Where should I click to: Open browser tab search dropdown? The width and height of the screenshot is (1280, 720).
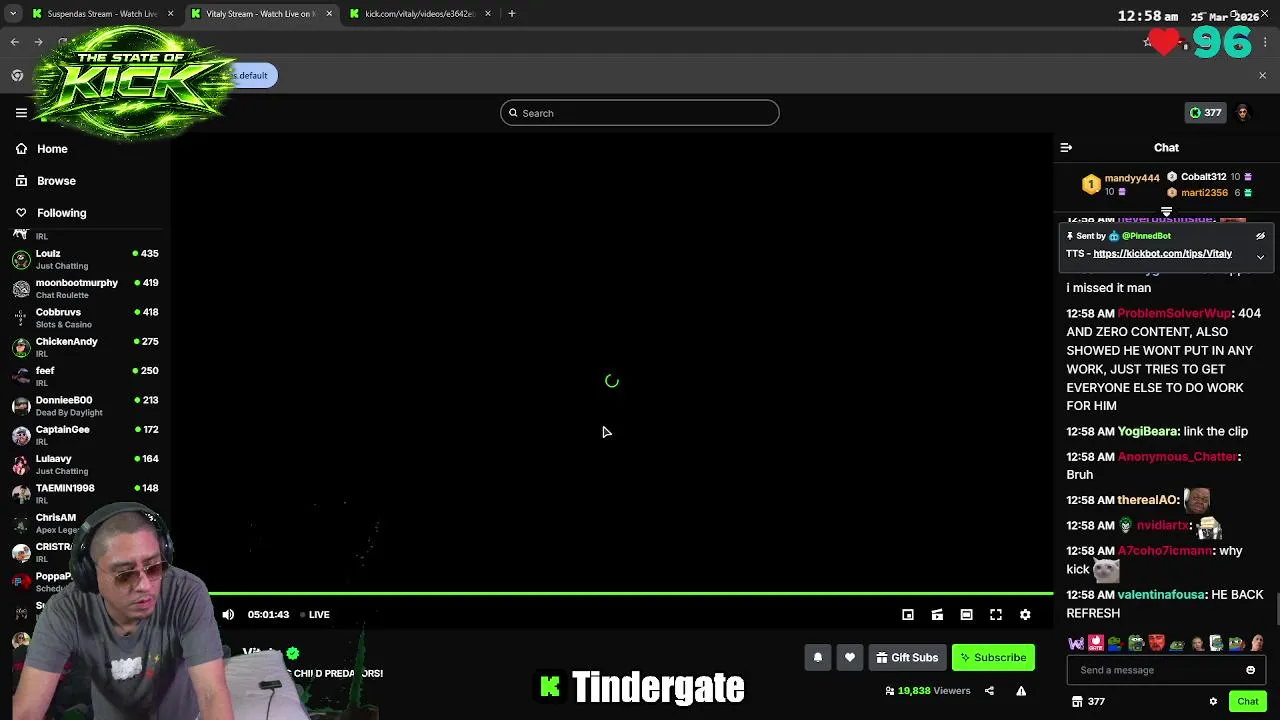coord(13,14)
